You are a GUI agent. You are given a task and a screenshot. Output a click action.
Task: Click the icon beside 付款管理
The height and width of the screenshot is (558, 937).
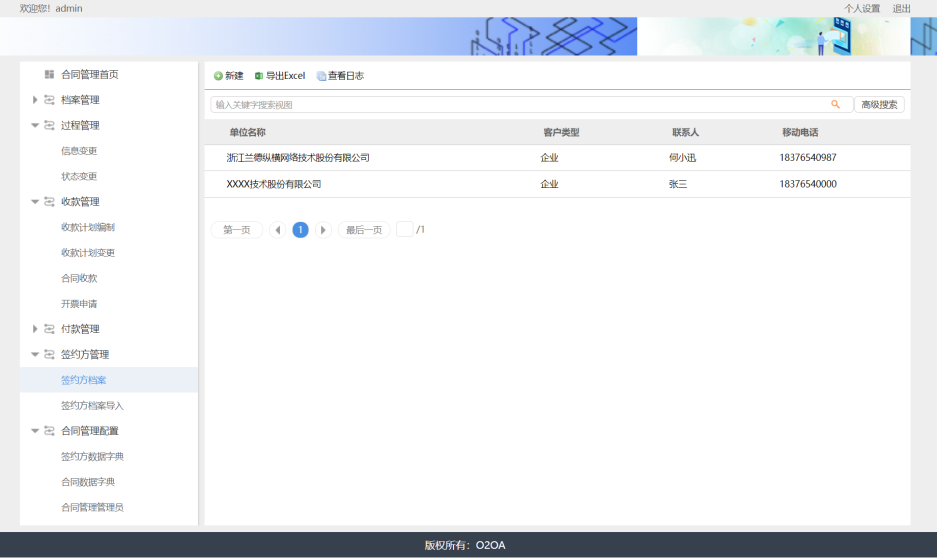coord(49,329)
